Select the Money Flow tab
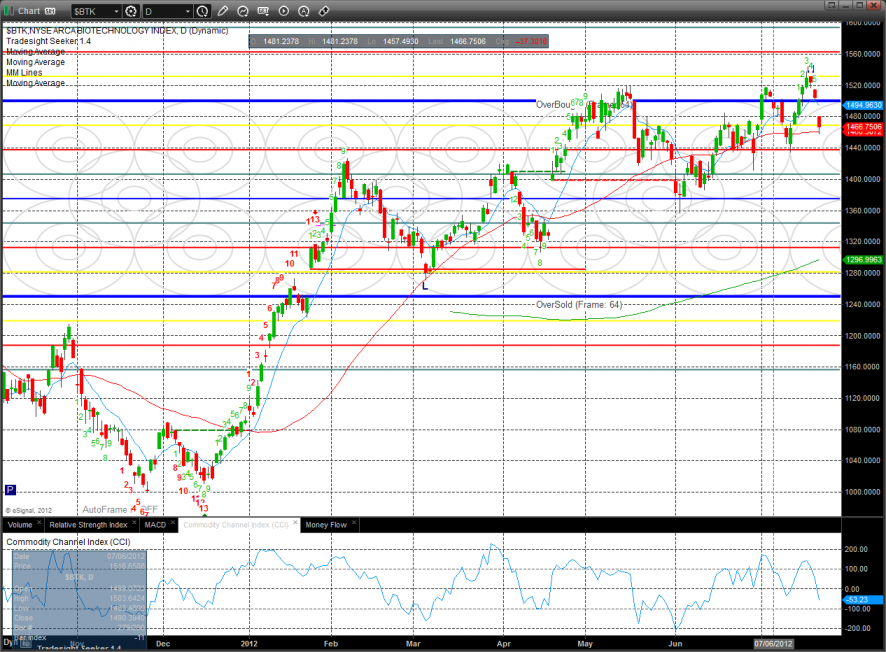Image resolution: width=886 pixels, height=652 pixels. 325,524
